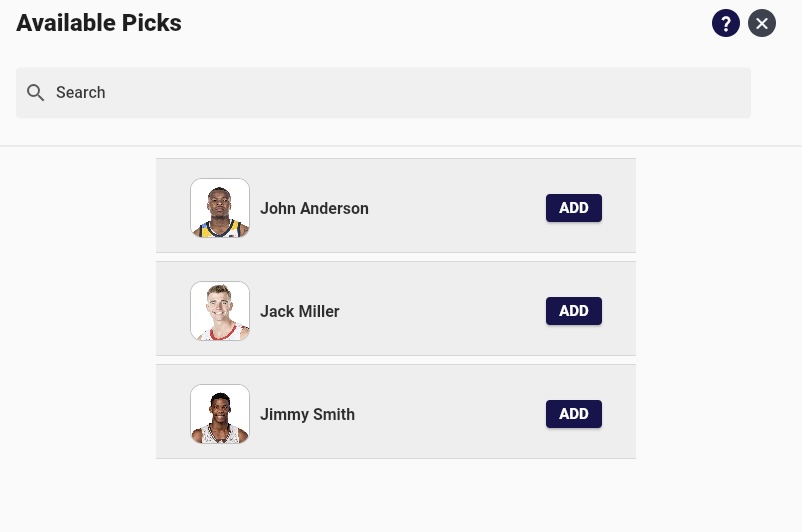Click the Available Picks heading
This screenshot has height=532, width=802.
(x=99, y=23)
